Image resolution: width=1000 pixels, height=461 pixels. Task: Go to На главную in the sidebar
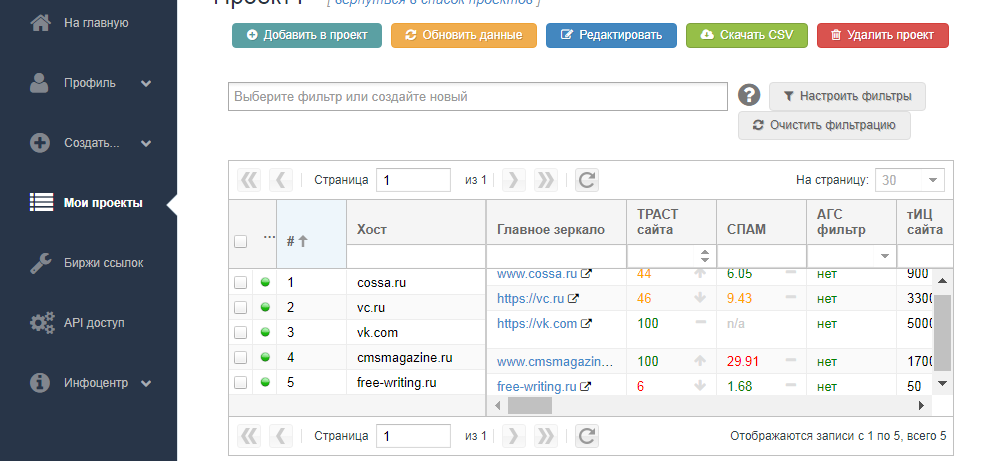click(x=96, y=23)
